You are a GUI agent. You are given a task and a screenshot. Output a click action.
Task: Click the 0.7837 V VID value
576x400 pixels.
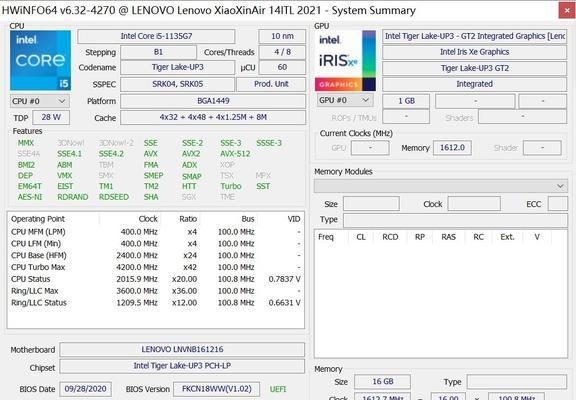click(285, 279)
